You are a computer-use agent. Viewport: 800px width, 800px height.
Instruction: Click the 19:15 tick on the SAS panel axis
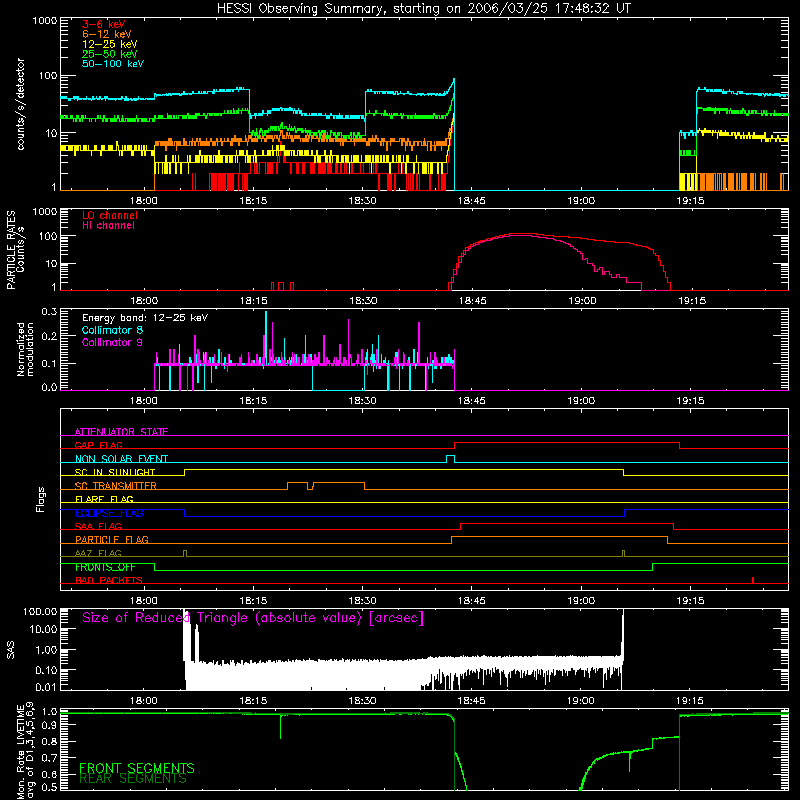(x=690, y=701)
